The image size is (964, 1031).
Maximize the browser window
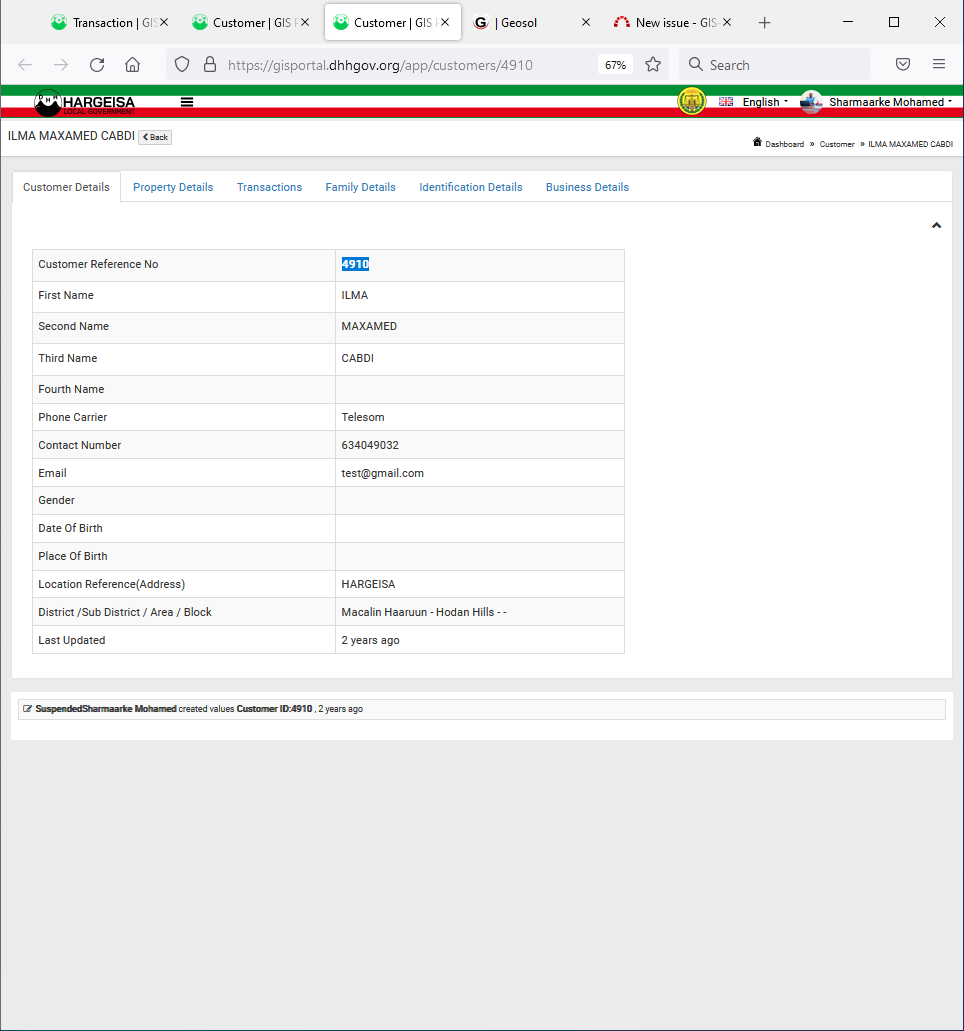pyautogui.click(x=894, y=22)
